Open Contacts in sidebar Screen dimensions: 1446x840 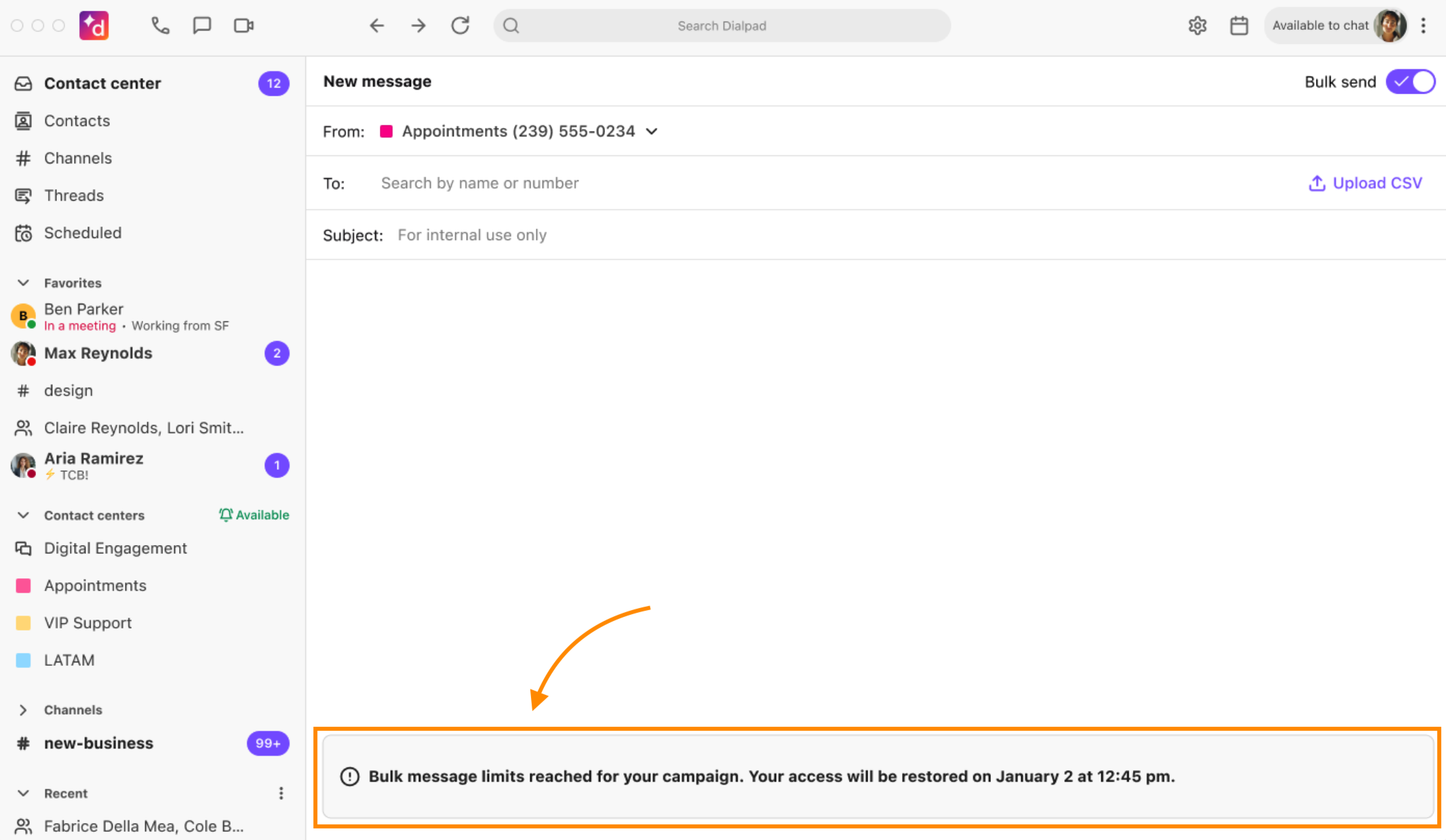(153, 121)
